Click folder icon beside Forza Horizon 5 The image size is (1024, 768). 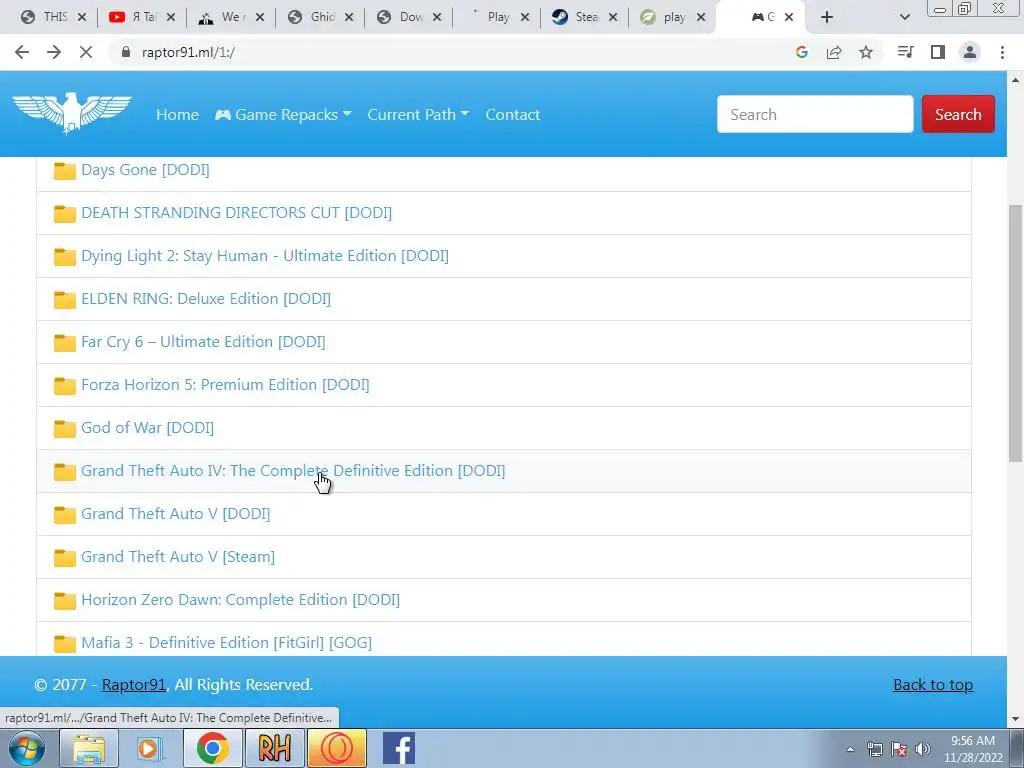pyautogui.click(x=65, y=386)
